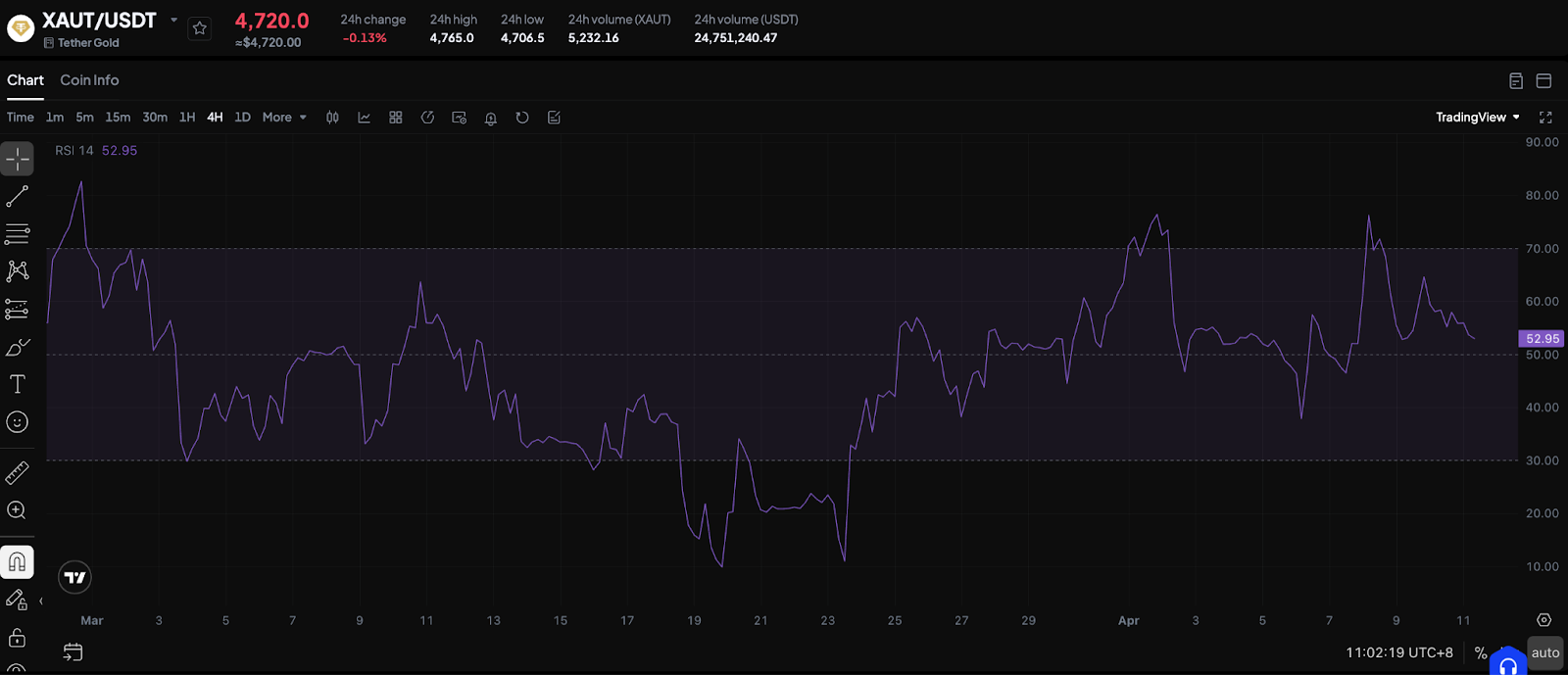The height and width of the screenshot is (675, 1568).
Task: Open the indicators chart icon
Action: tap(364, 118)
